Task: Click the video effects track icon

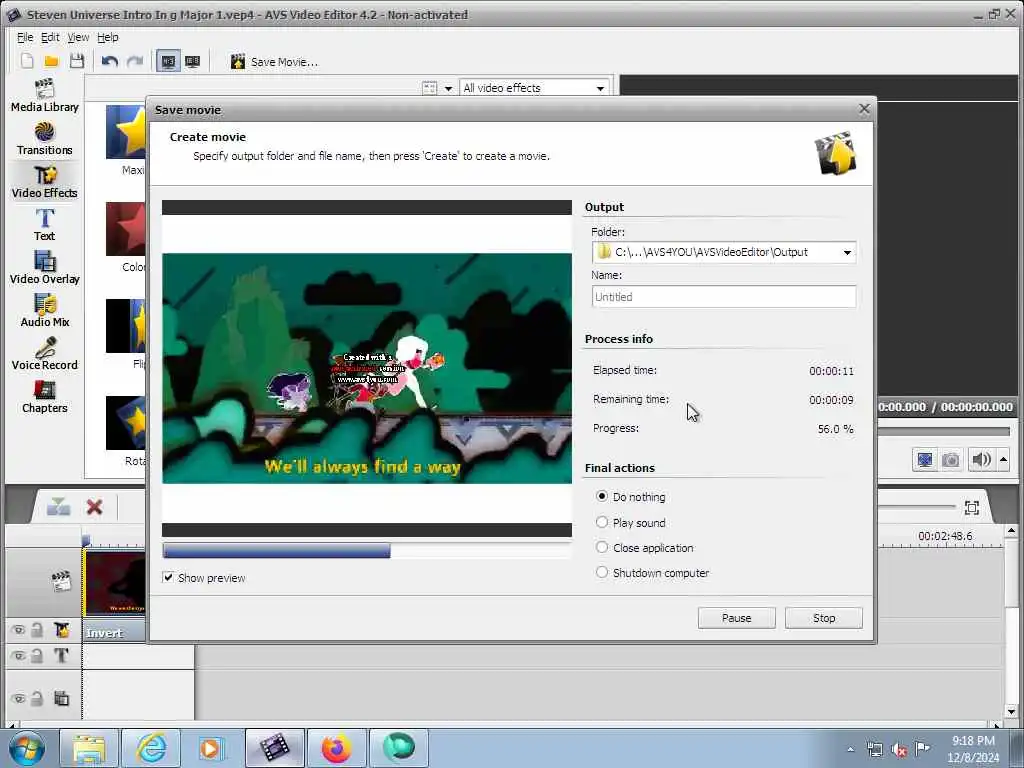Action: (61, 630)
